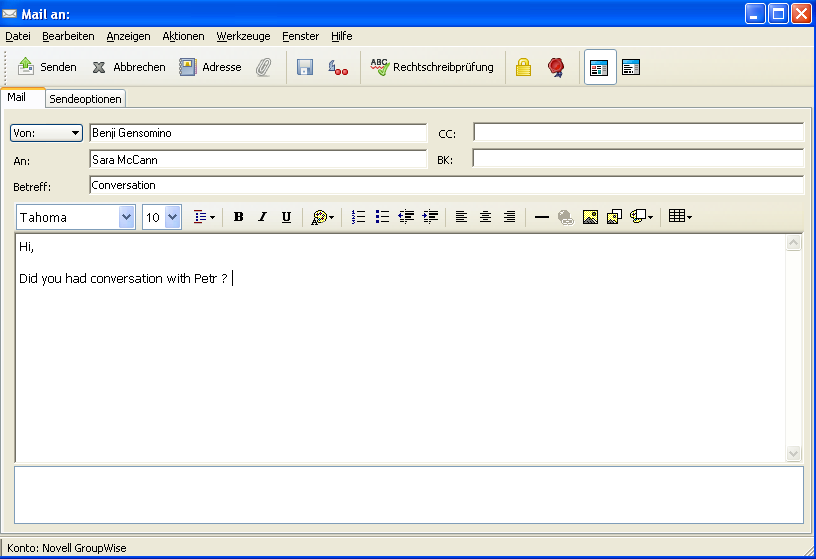Open the Bearbeiten menu
Image resolution: width=816 pixels, height=559 pixels.
(68, 36)
